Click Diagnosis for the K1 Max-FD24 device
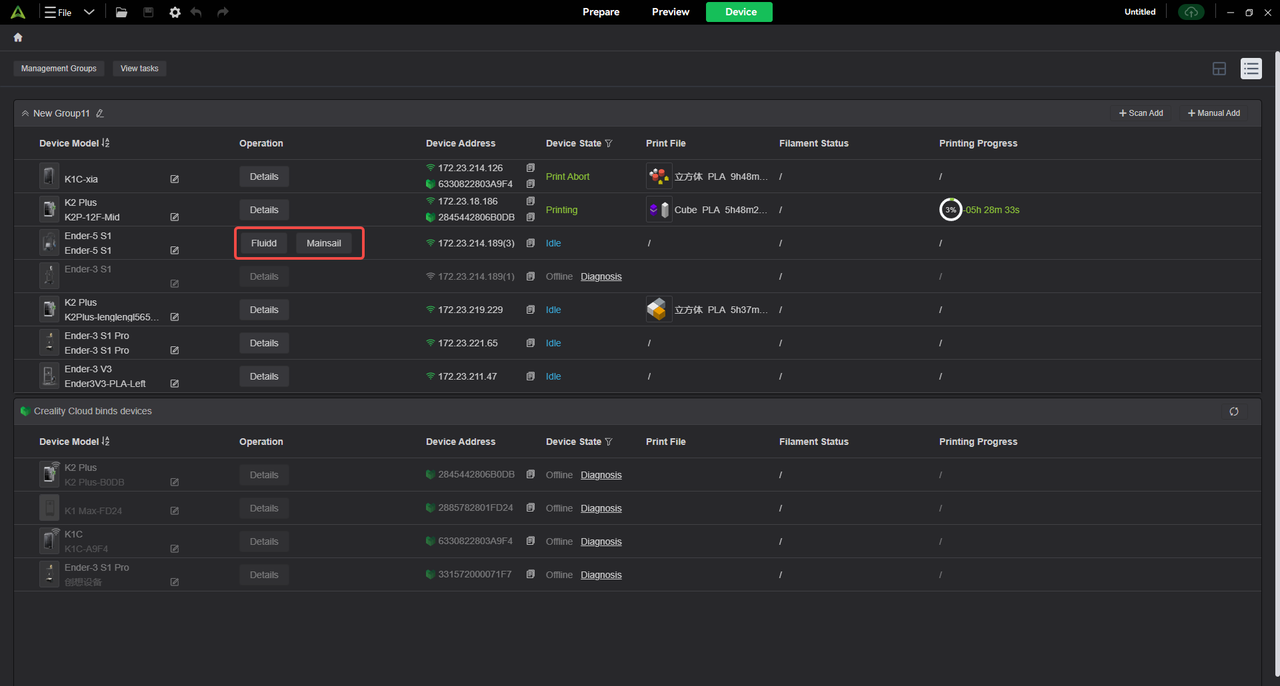Screen dimensions: 1280x686 tap(601, 508)
